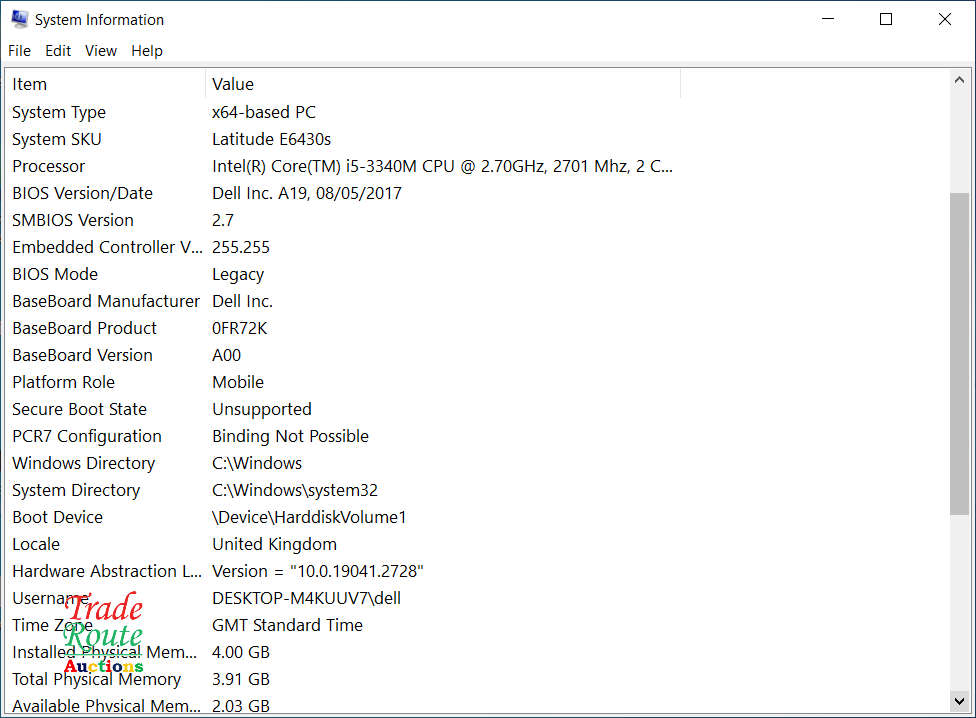Screen dimensions: 976x718
Task: Maximize the System Information window
Action: point(886,19)
